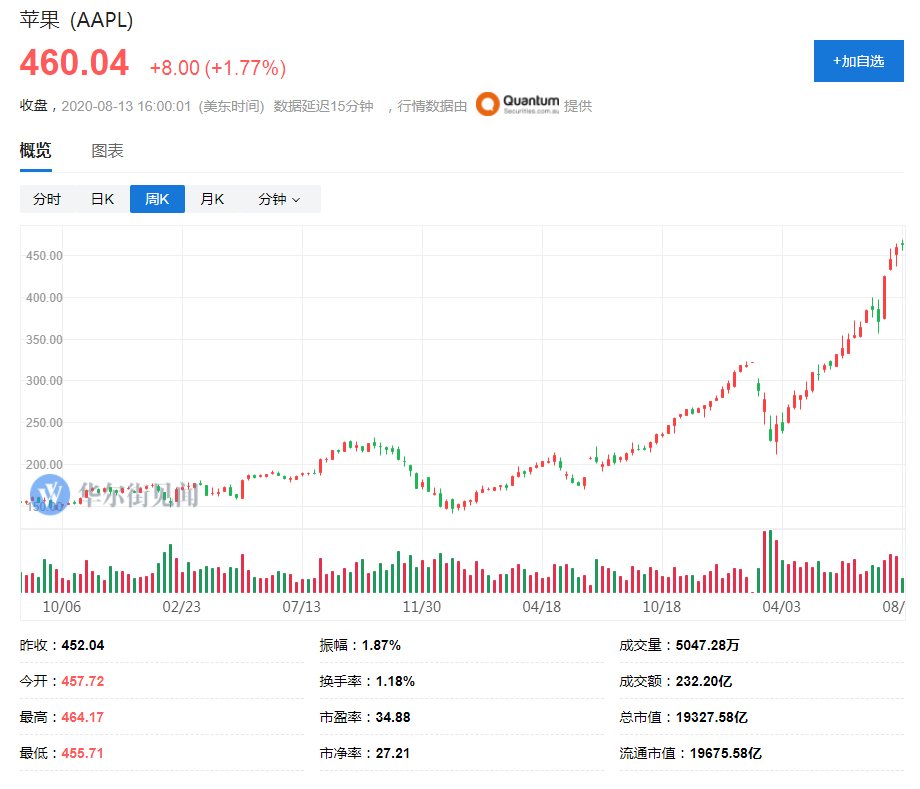Click the 04/03 date axis label

pyautogui.click(x=782, y=607)
